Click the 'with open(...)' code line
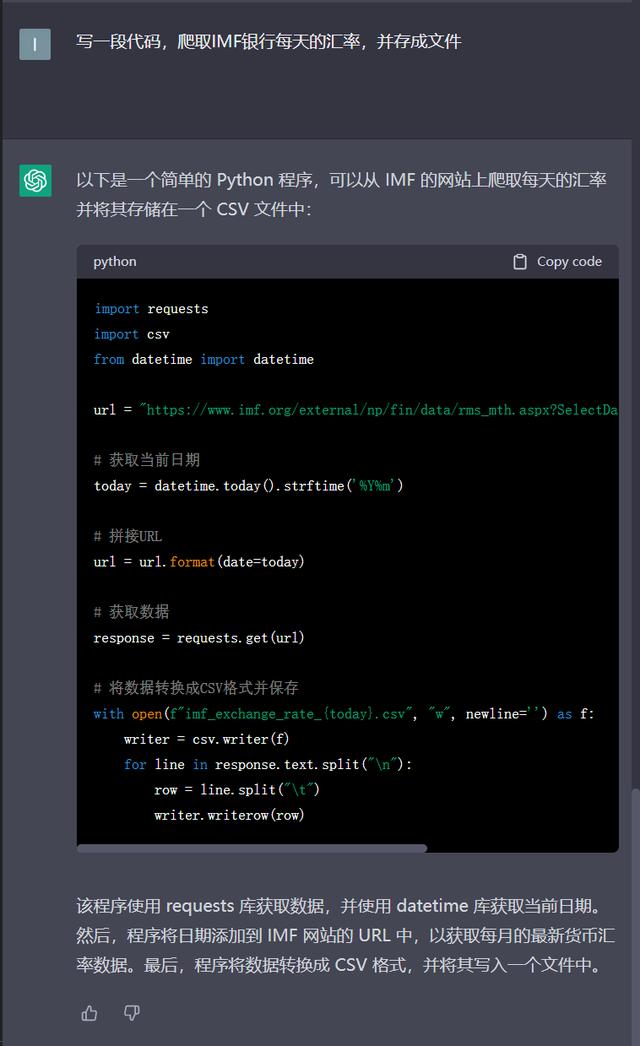This screenshot has height=1046, width=640. coord(344,714)
